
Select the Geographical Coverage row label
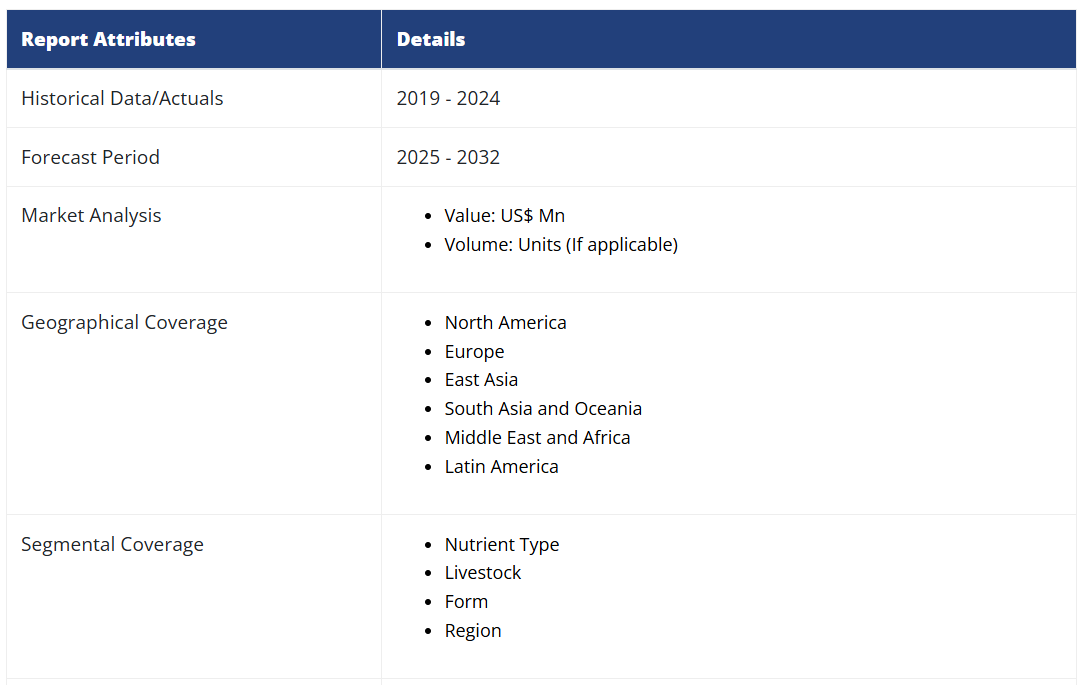click(x=124, y=322)
